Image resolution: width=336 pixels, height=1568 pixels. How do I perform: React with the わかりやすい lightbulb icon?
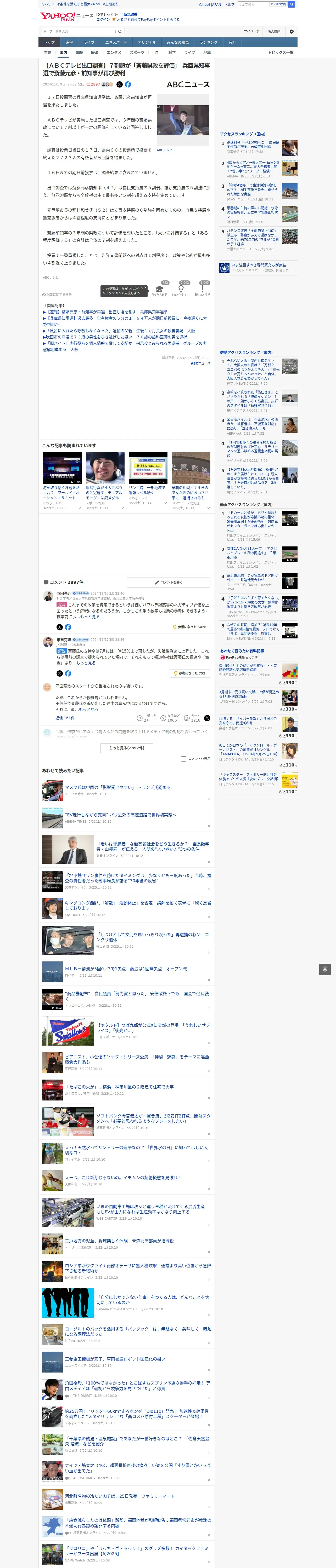click(x=181, y=289)
